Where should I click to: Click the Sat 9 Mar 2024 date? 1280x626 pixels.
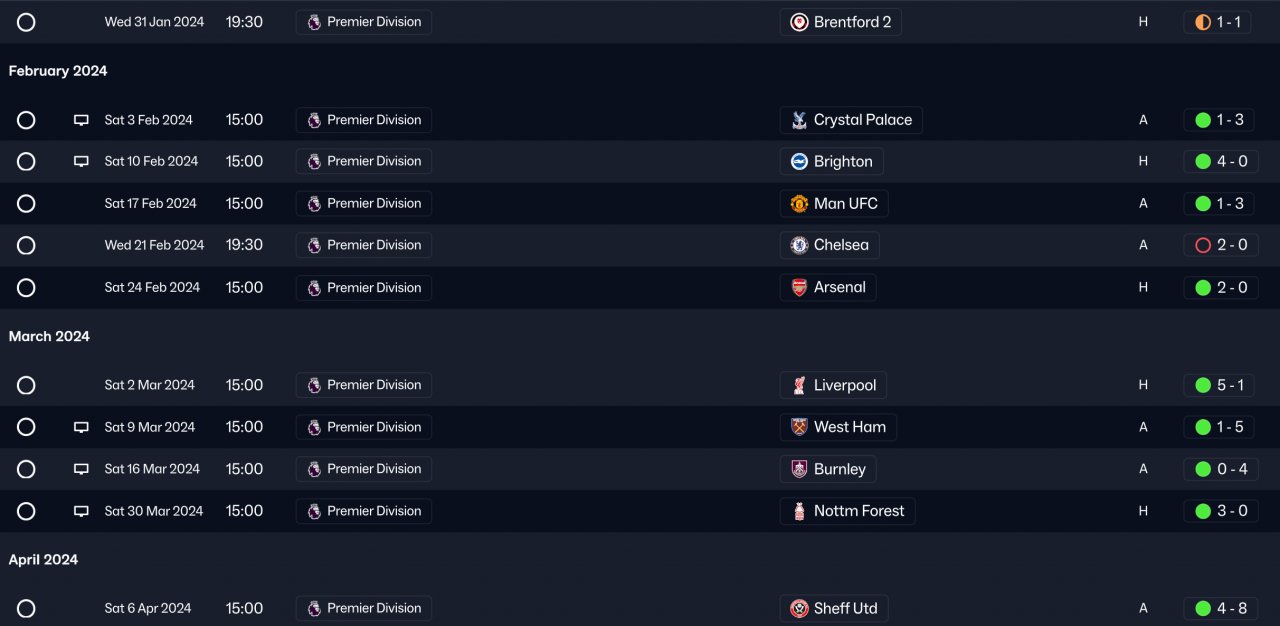[150, 427]
